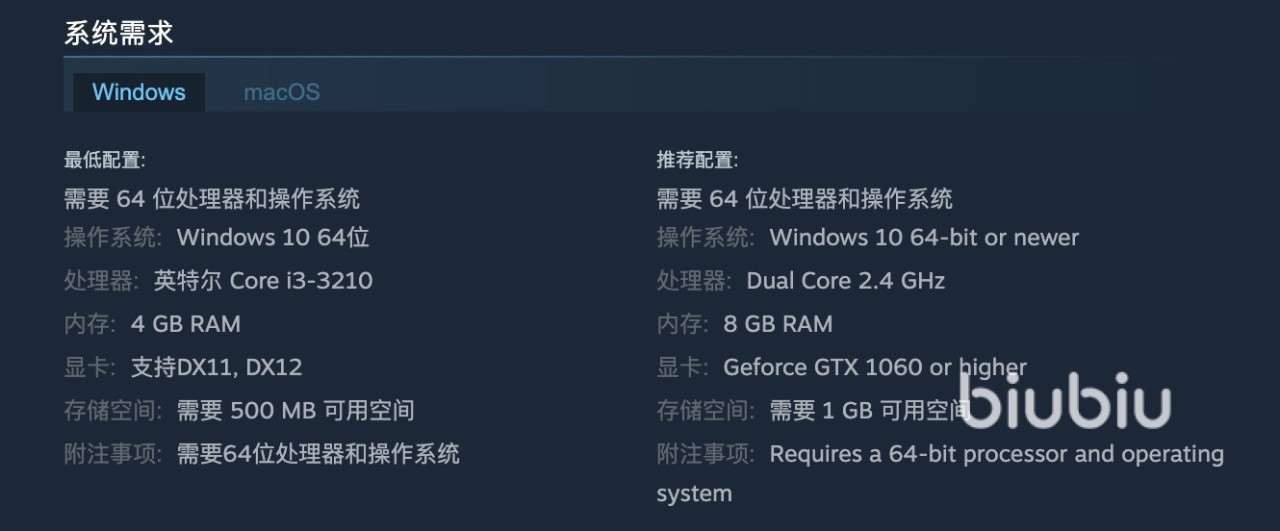Click the 8 GB RAM memory value
The height and width of the screenshot is (531, 1280).
(778, 324)
